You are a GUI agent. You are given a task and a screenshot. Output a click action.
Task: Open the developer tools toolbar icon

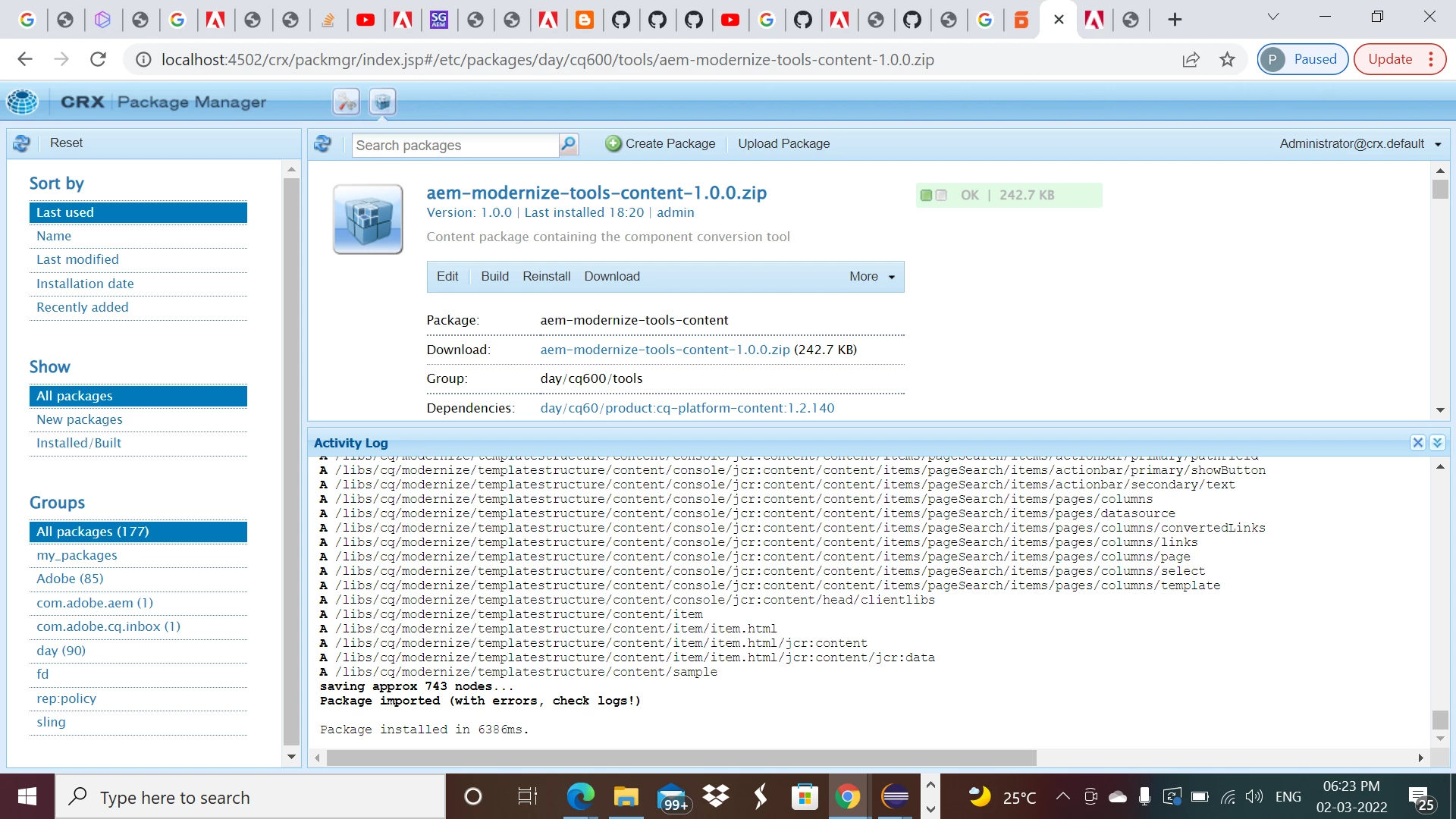click(347, 102)
